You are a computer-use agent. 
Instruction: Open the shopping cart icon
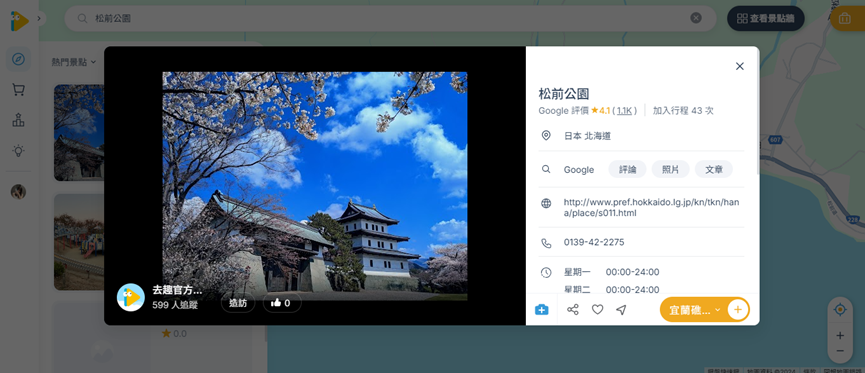pos(18,89)
